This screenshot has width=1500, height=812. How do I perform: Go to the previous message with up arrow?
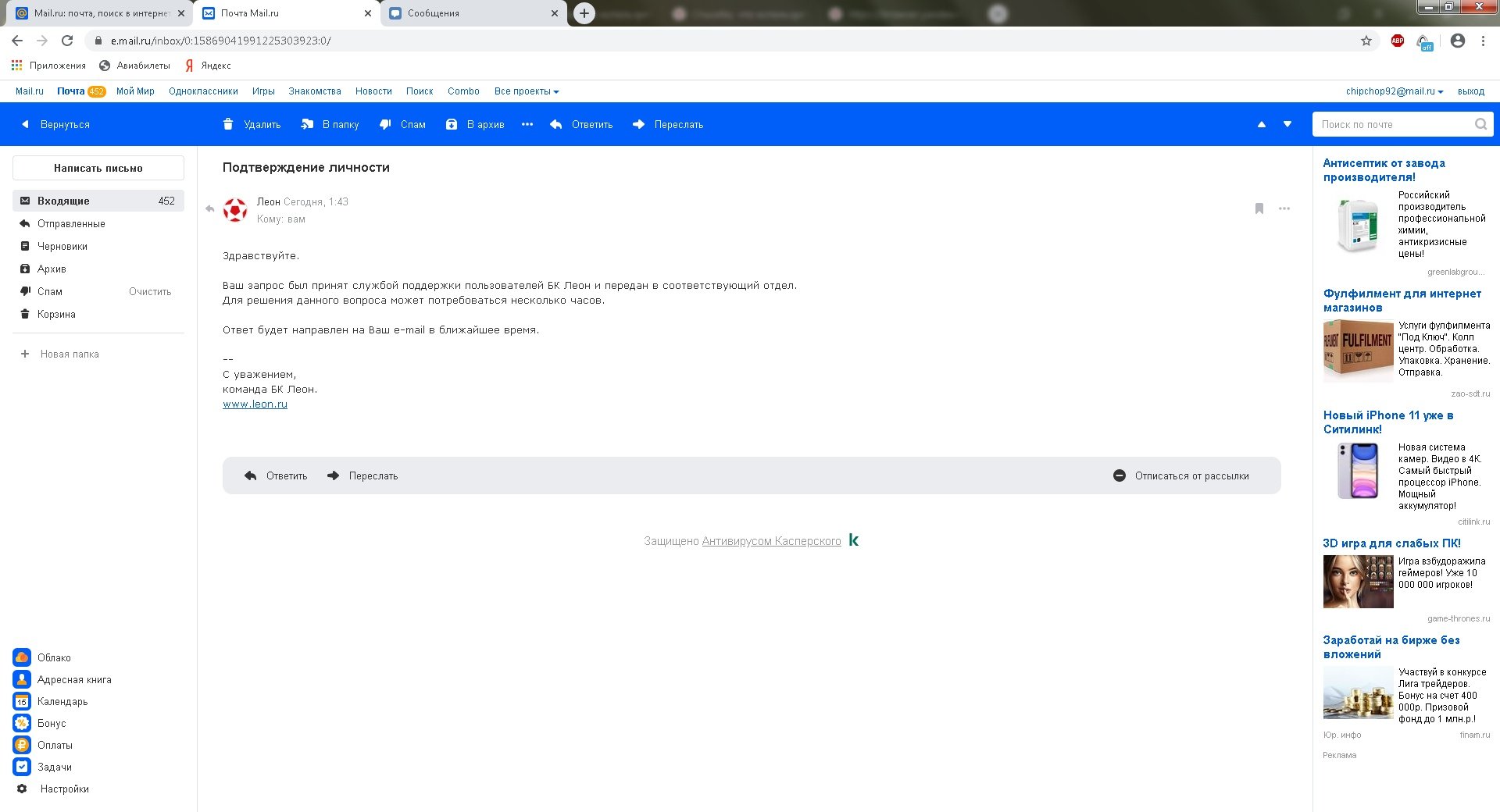(1261, 124)
